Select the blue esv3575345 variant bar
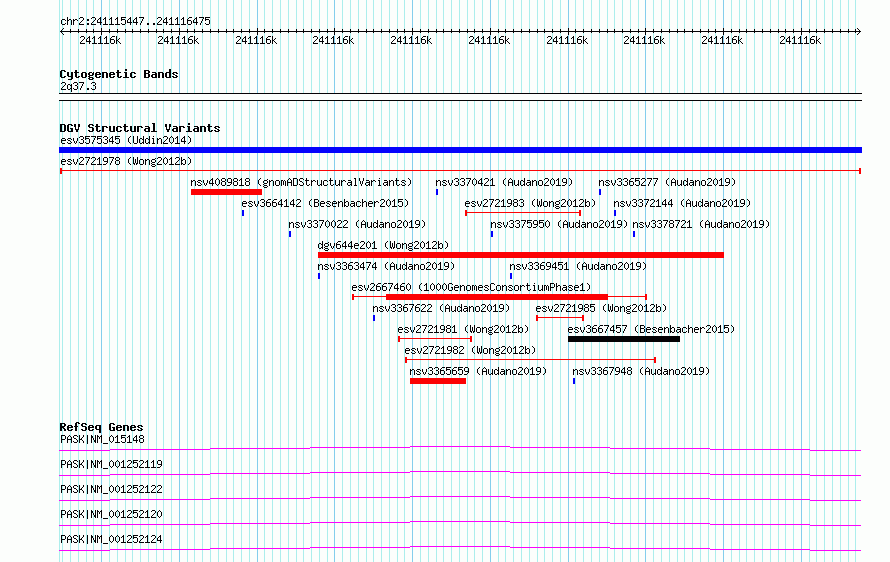This screenshot has width=890, height=562. click(x=460, y=150)
